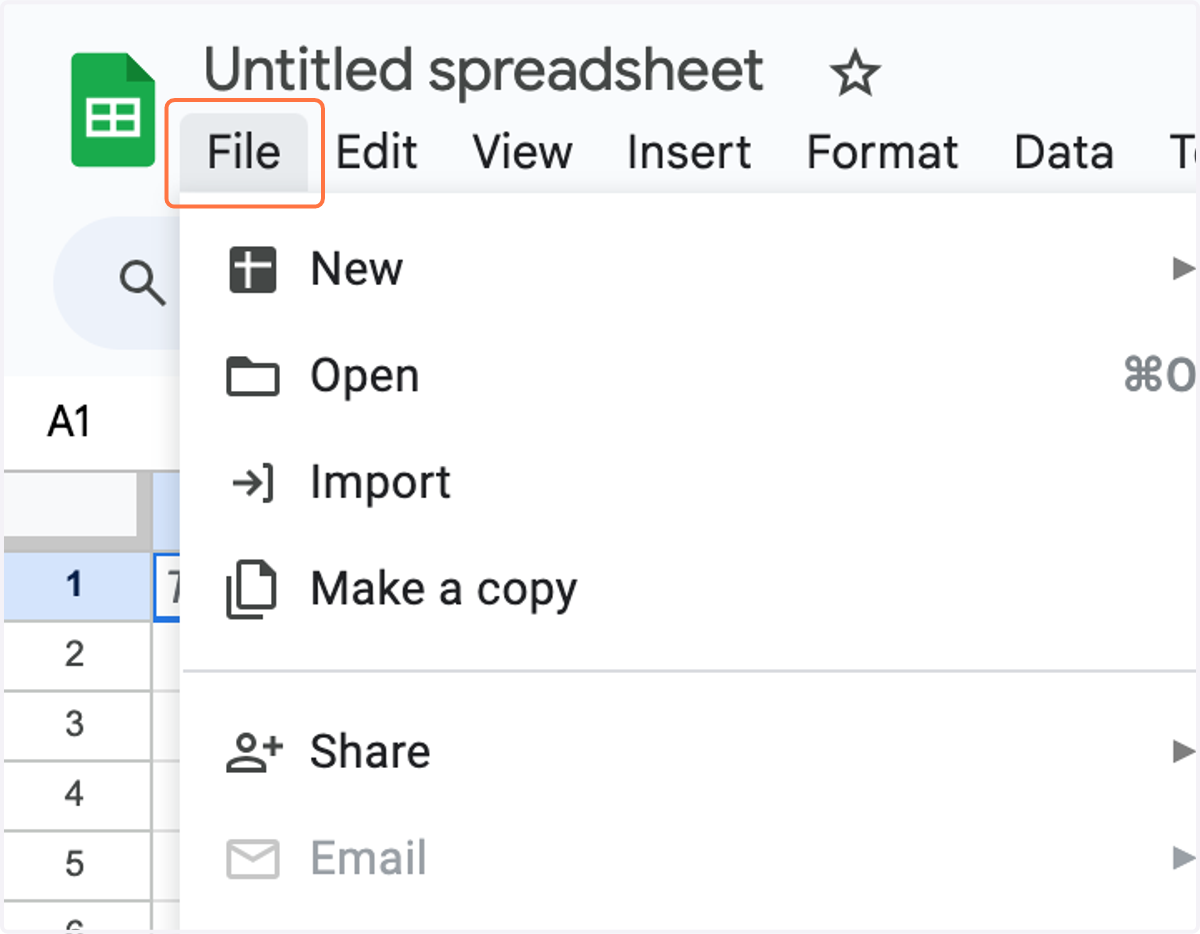Choose New from the File menu
This screenshot has width=1200, height=934.
click(x=688, y=269)
